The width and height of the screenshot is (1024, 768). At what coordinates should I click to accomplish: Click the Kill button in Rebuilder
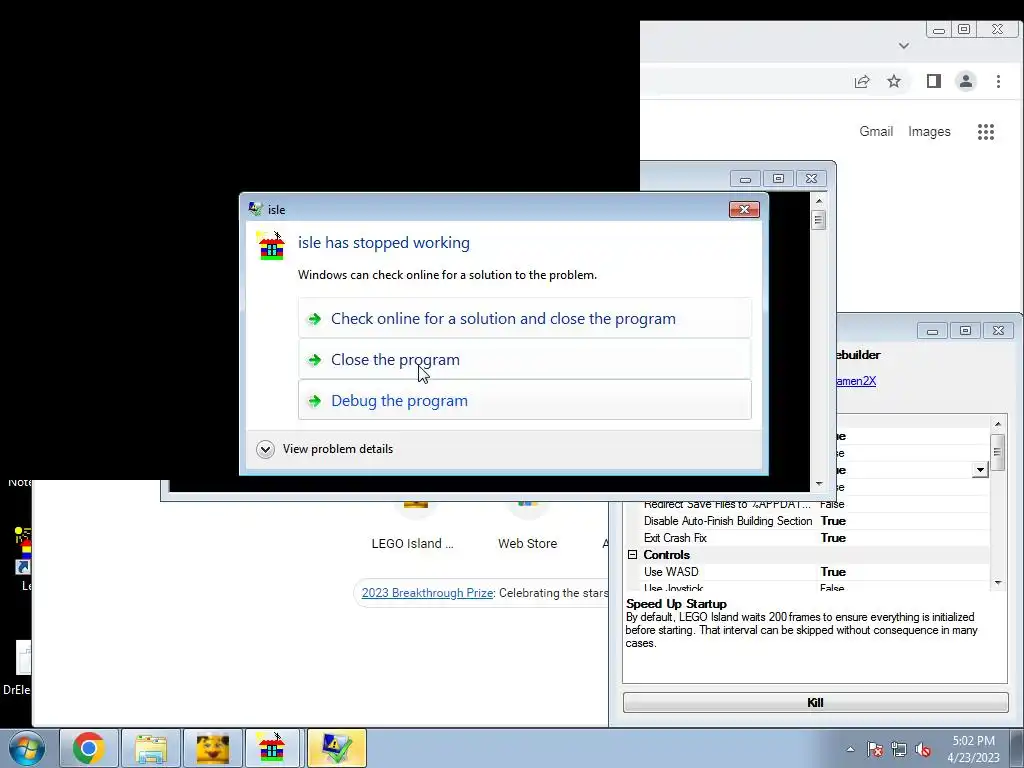(x=815, y=702)
